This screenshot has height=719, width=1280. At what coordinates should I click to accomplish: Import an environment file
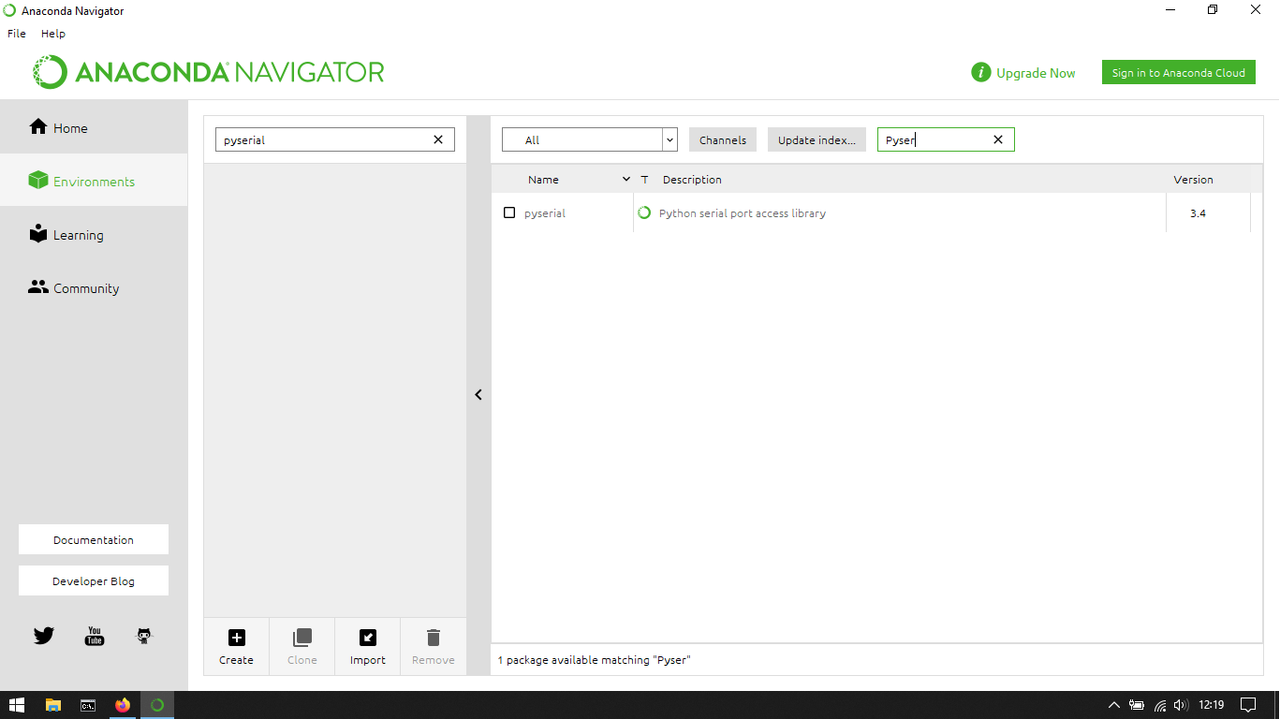pos(367,646)
